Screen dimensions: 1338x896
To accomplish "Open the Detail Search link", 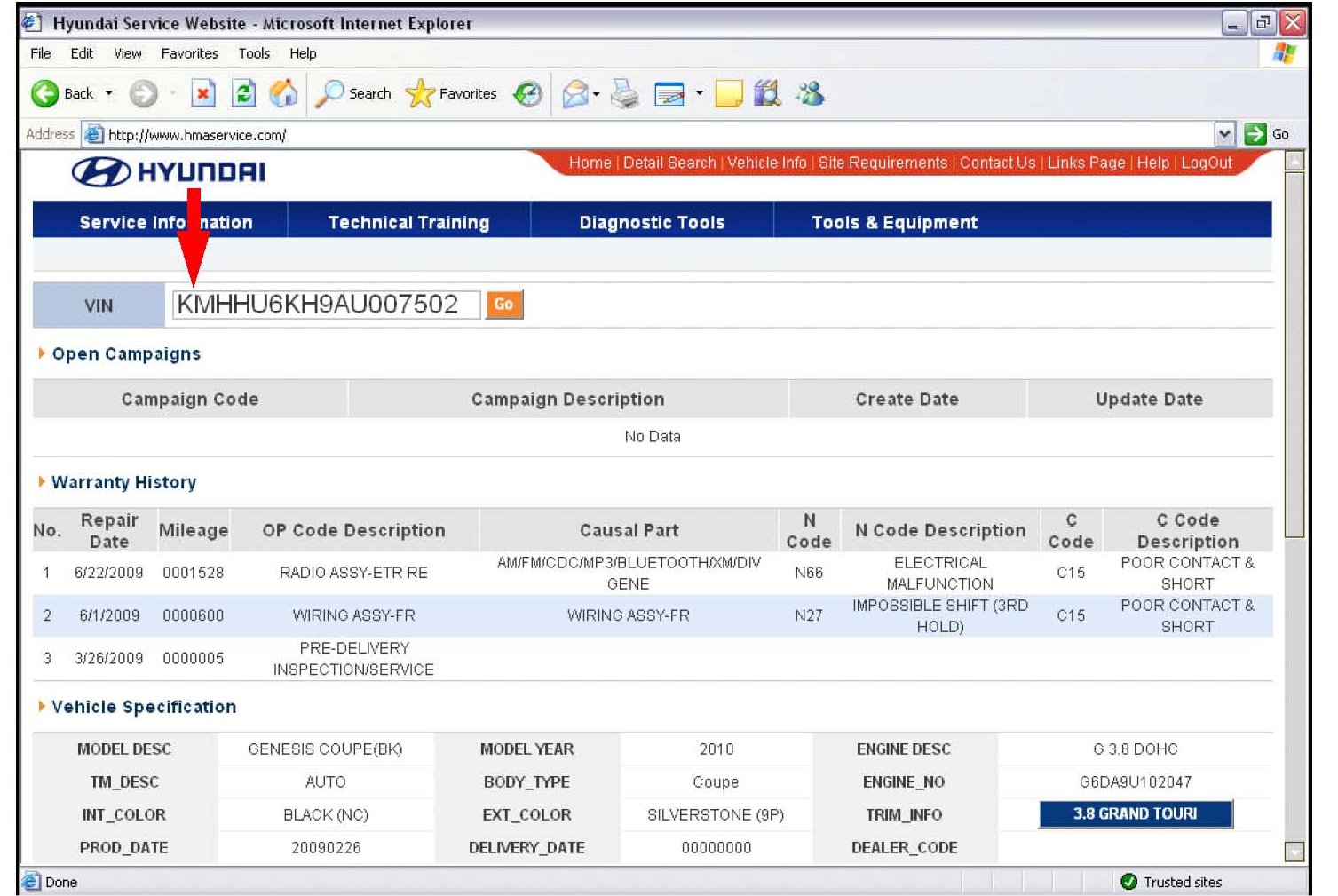I will tap(669, 163).
